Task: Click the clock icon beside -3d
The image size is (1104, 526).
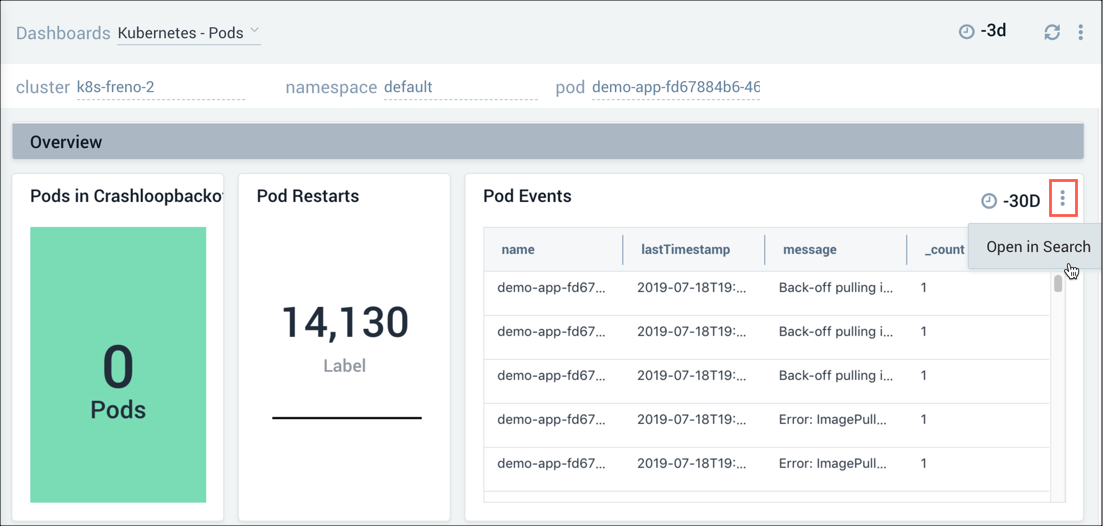Action: (x=966, y=32)
